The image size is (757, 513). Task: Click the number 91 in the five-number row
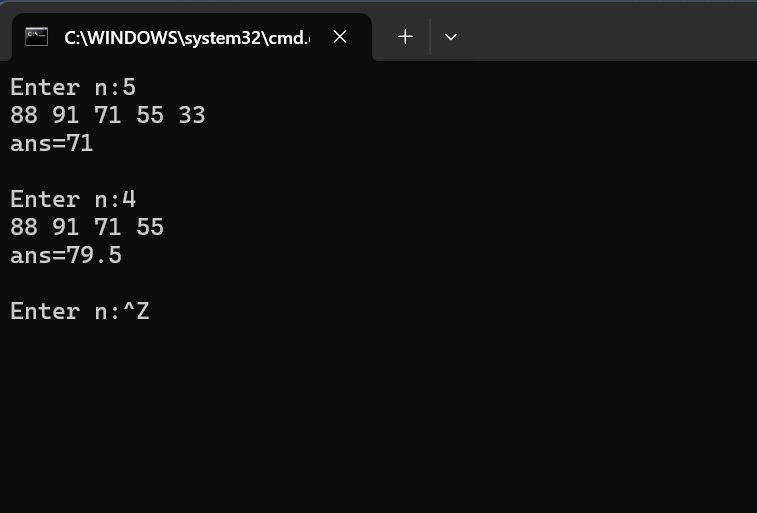66,115
